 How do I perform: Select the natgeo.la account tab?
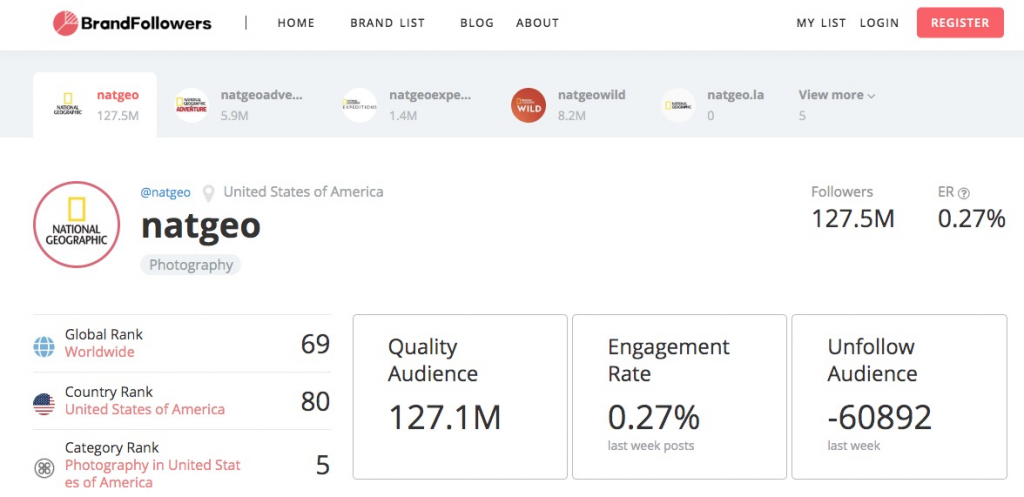(712, 105)
